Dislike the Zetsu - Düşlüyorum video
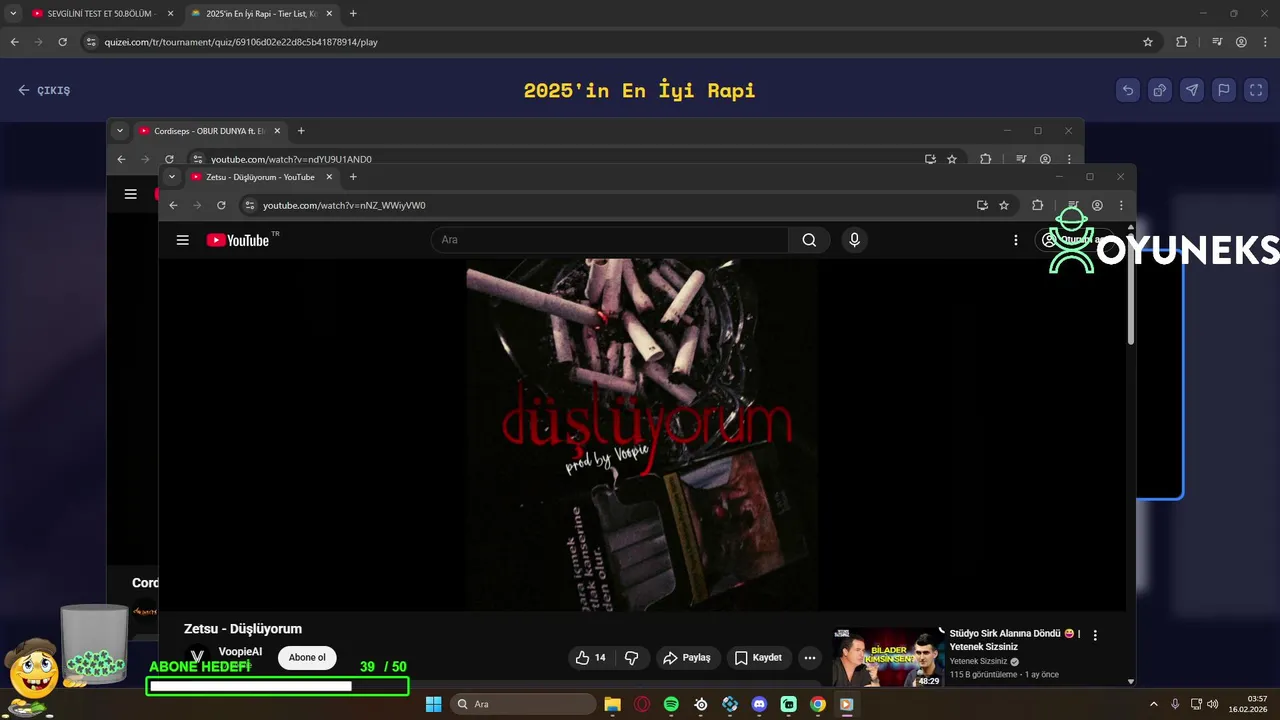This screenshot has width=1280, height=720. [632, 657]
